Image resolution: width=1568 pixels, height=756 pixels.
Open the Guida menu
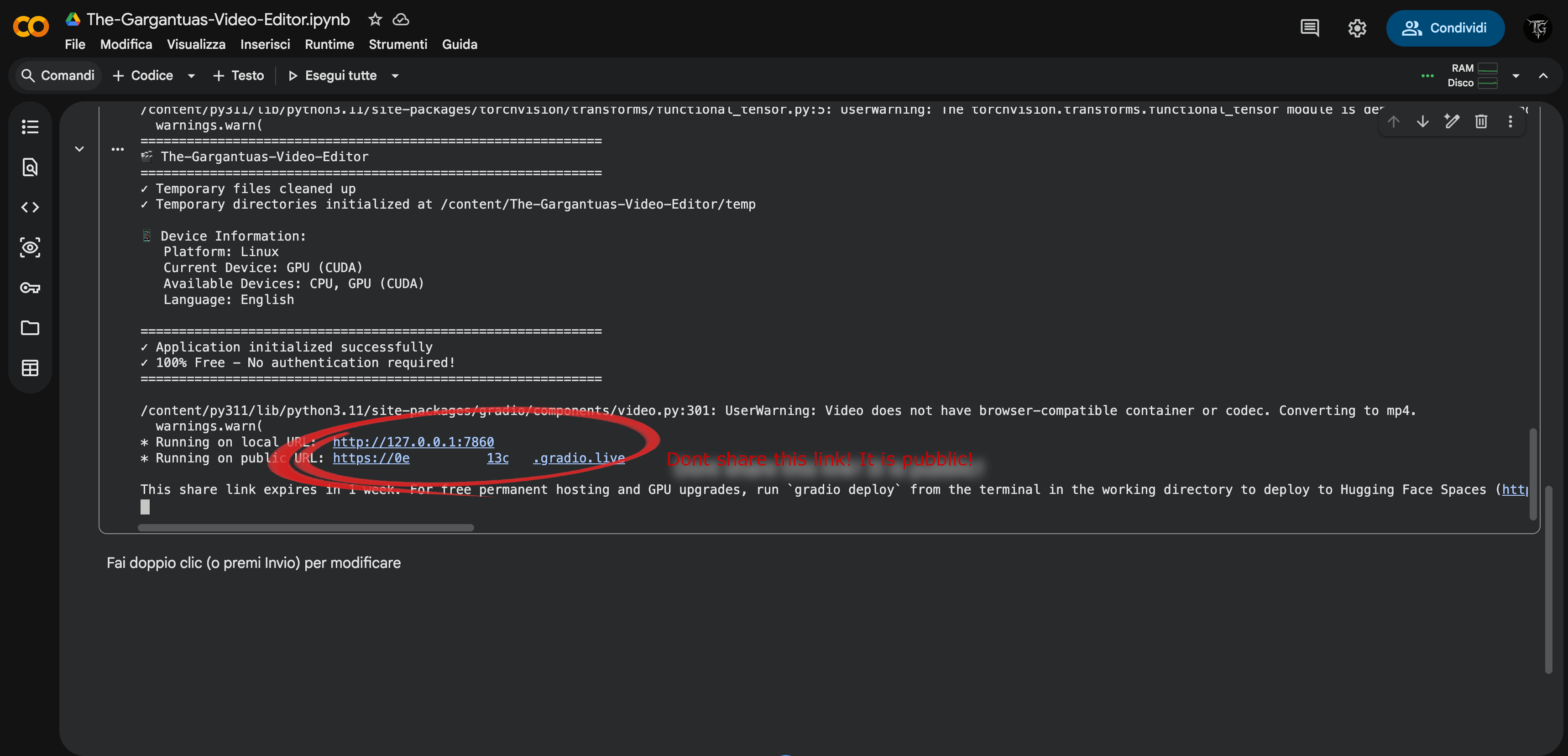[x=459, y=44]
